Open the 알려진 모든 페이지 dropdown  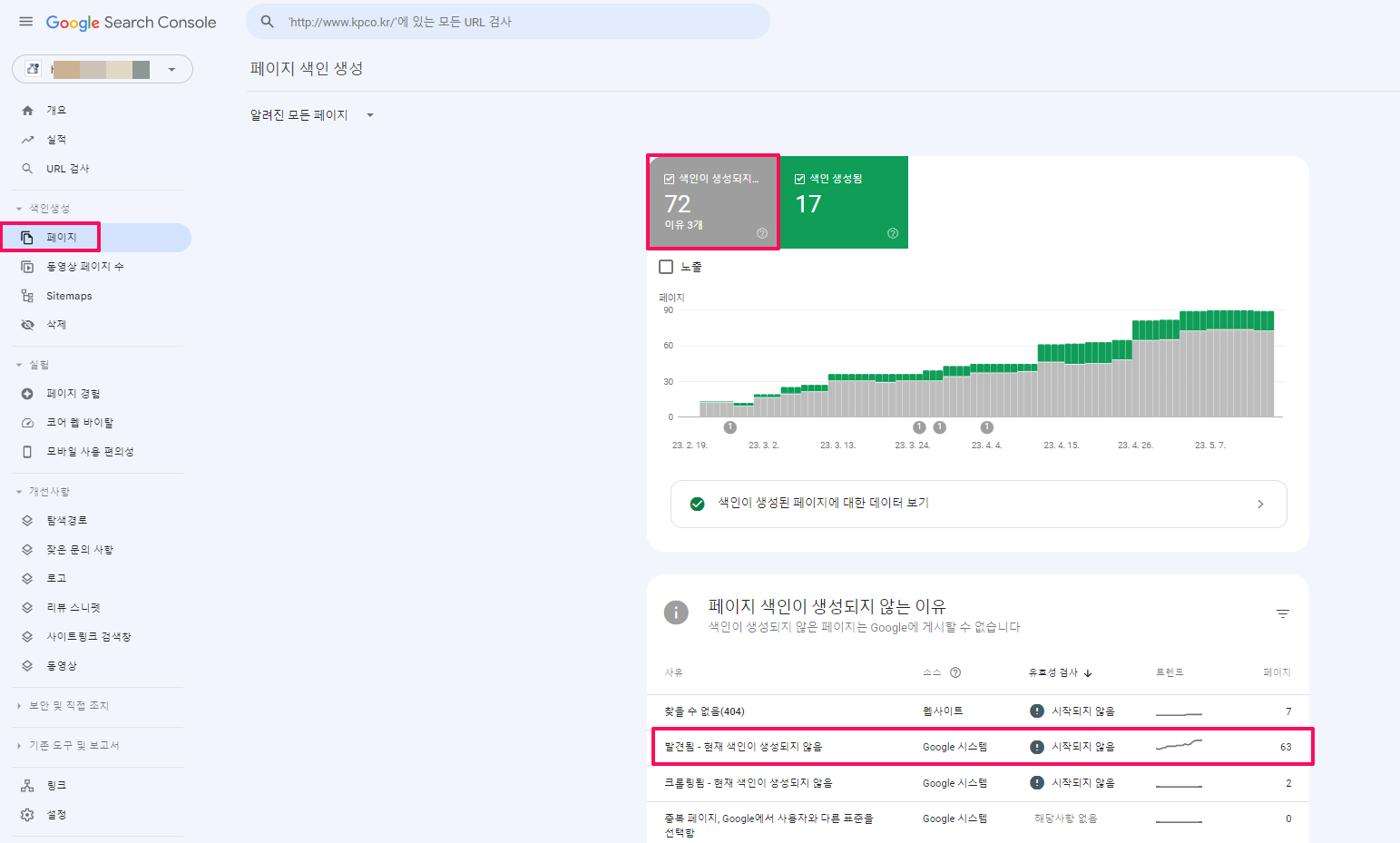point(312,114)
